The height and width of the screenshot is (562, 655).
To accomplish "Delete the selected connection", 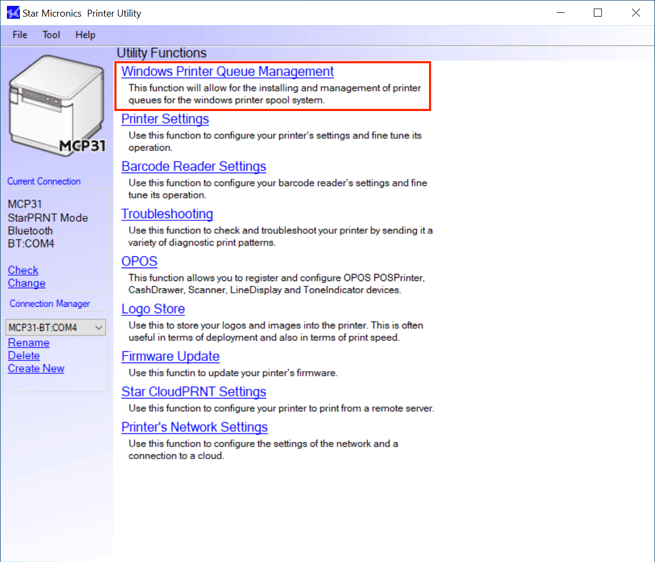I will pyautogui.click(x=24, y=356).
